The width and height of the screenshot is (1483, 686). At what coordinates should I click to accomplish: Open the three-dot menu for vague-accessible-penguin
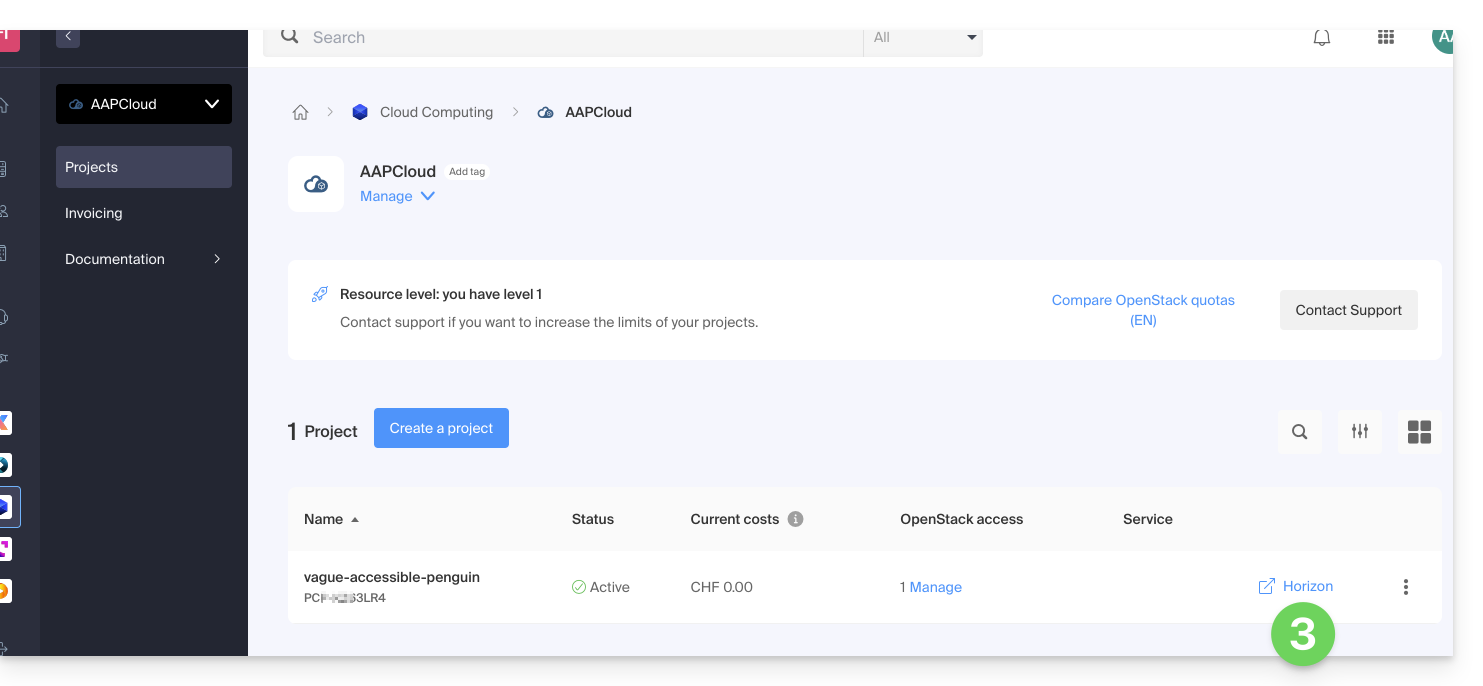(x=1405, y=587)
